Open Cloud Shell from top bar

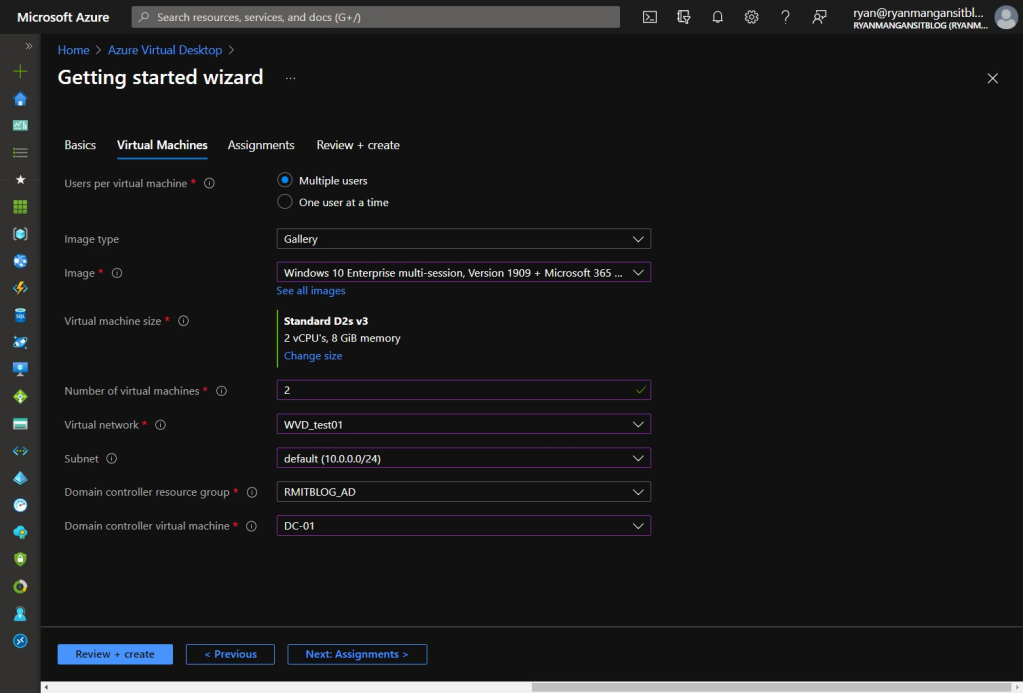(650, 17)
